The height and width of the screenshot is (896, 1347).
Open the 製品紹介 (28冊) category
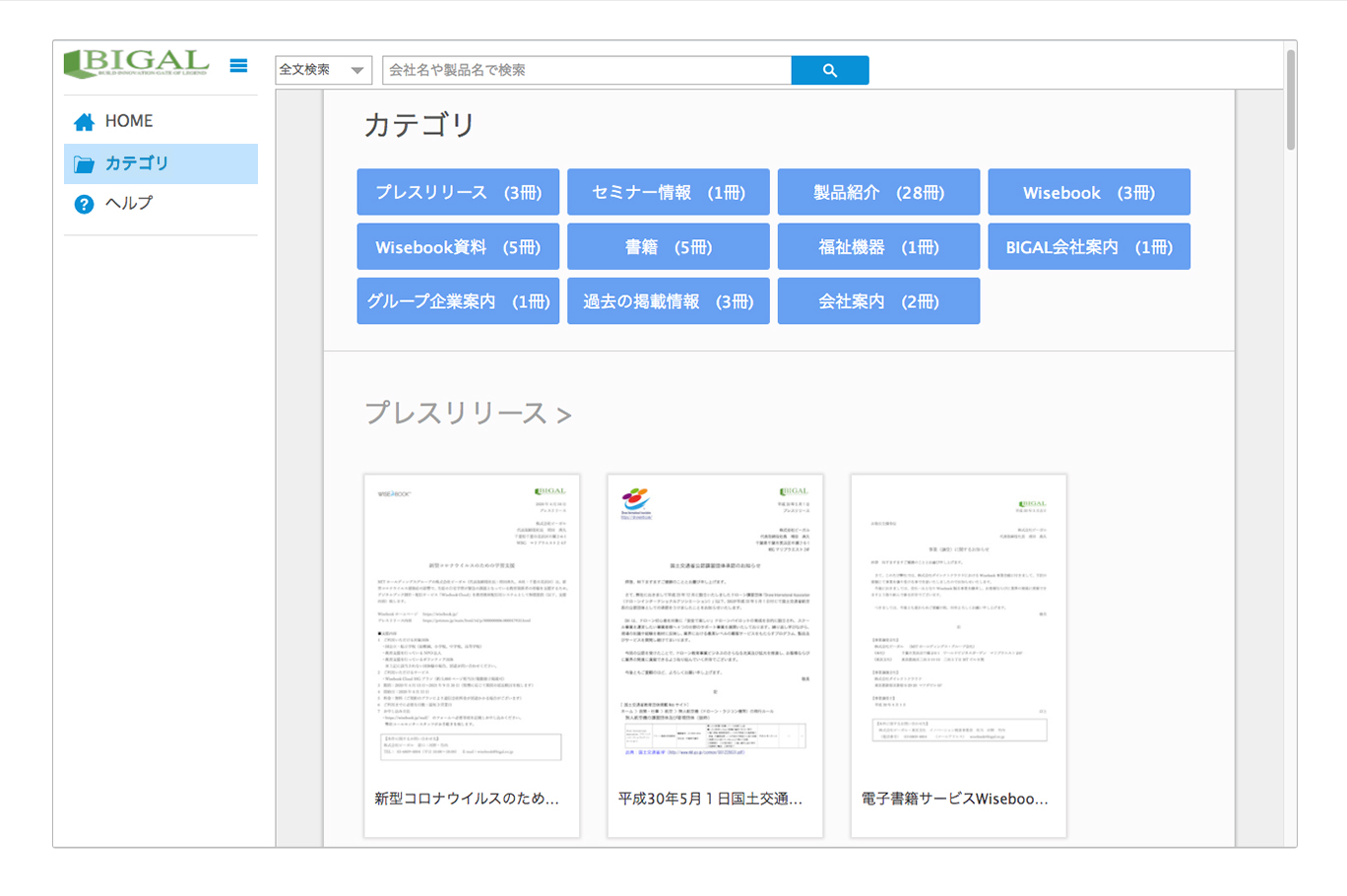(x=878, y=192)
